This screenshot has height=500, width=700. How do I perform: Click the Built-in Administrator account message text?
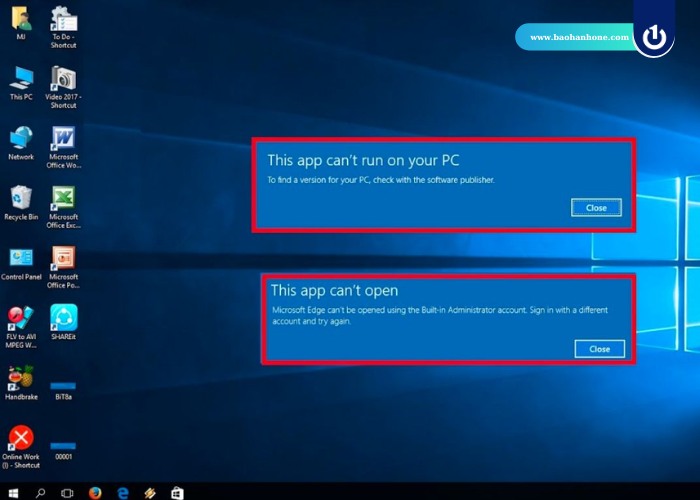440,315
